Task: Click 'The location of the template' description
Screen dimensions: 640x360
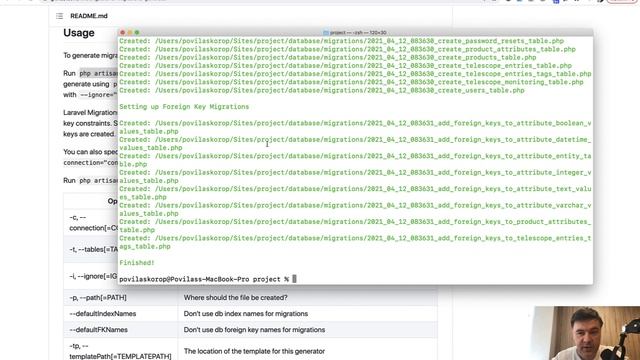Action: pos(307,349)
